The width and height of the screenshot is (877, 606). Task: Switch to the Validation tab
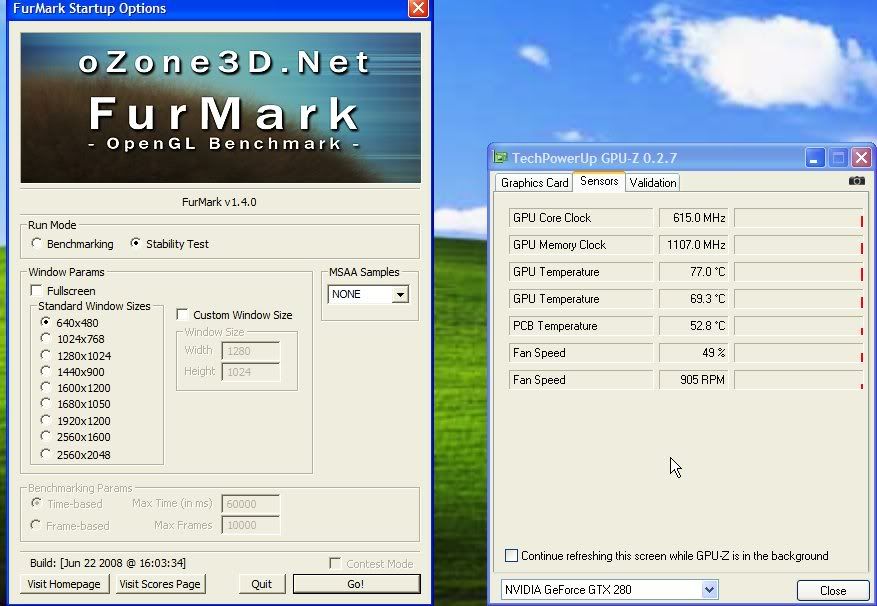point(653,182)
